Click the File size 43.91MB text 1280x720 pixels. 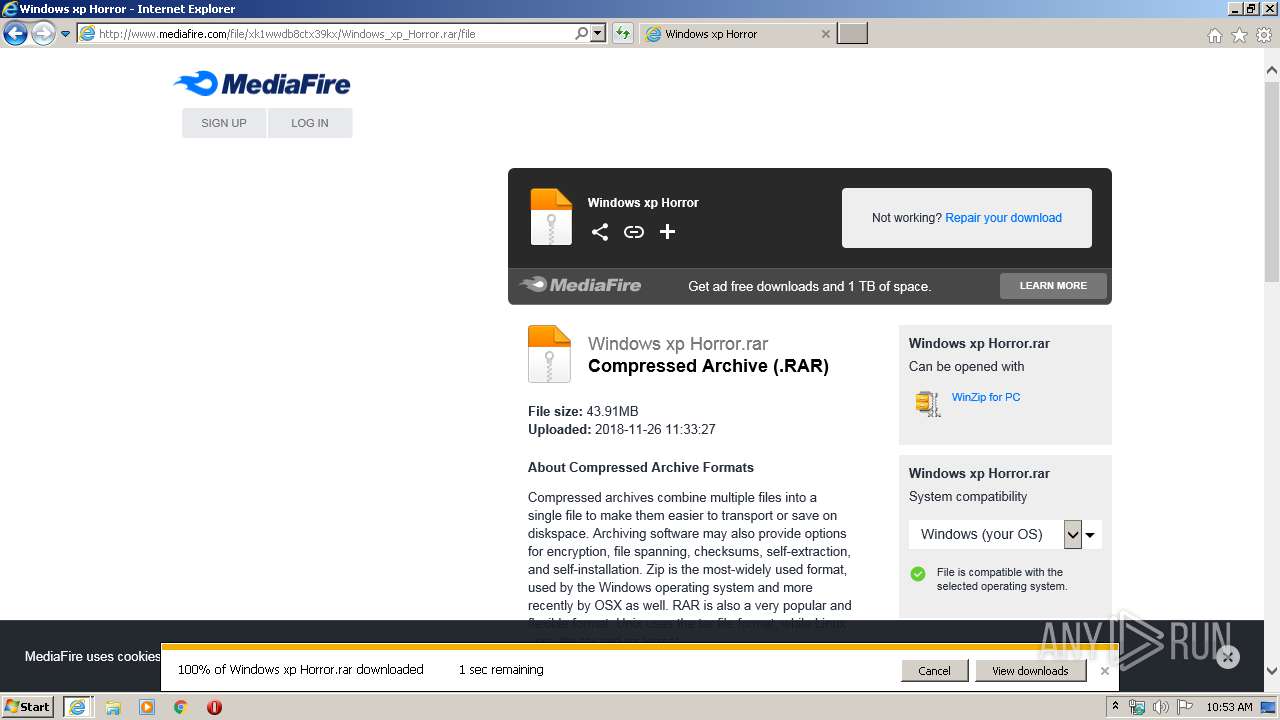click(x=583, y=411)
